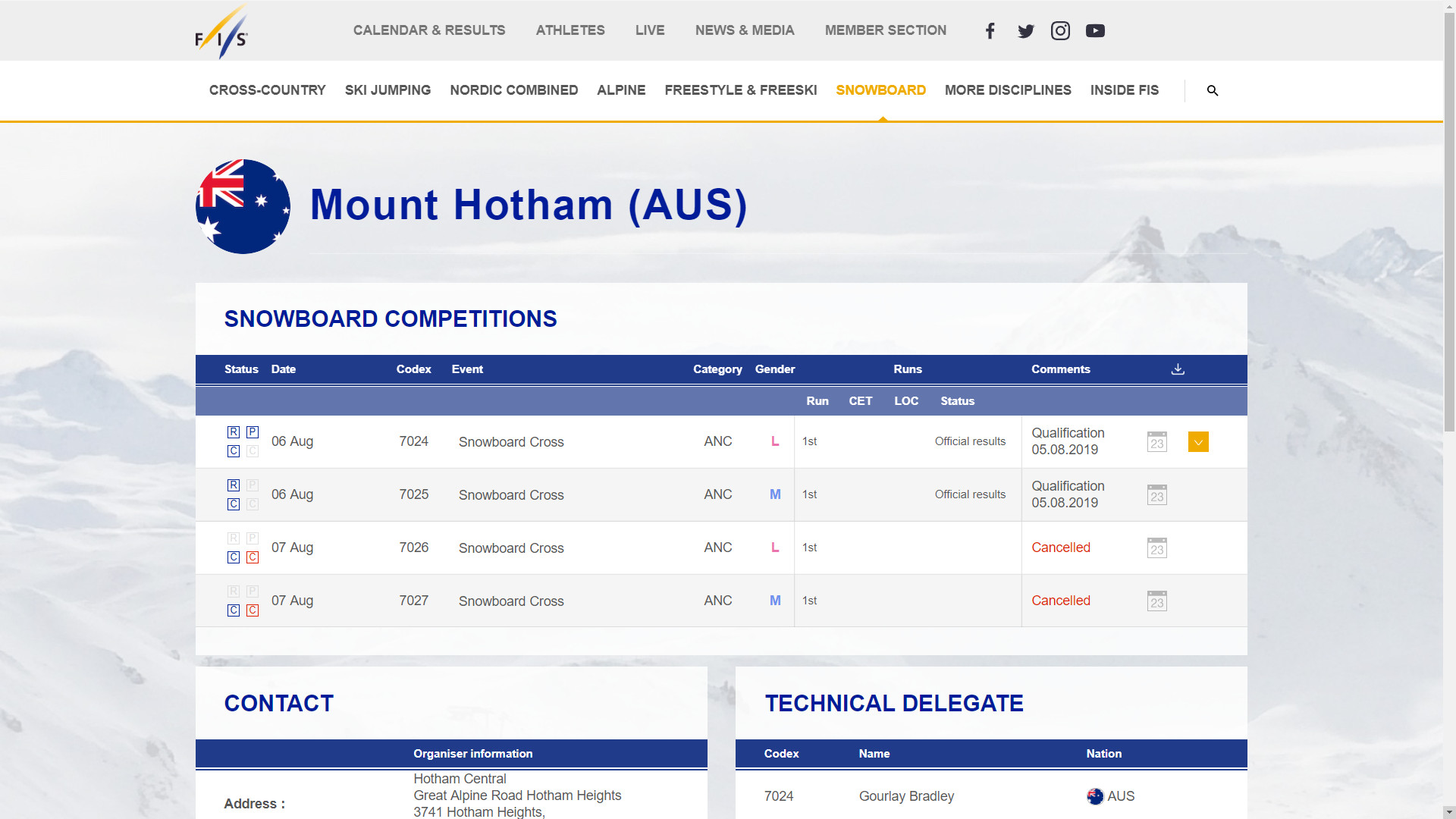This screenshot has height=819, width=1456.
Task: Expand the yellow chevron on 7024 row
Action: (x=1198, y=442)
